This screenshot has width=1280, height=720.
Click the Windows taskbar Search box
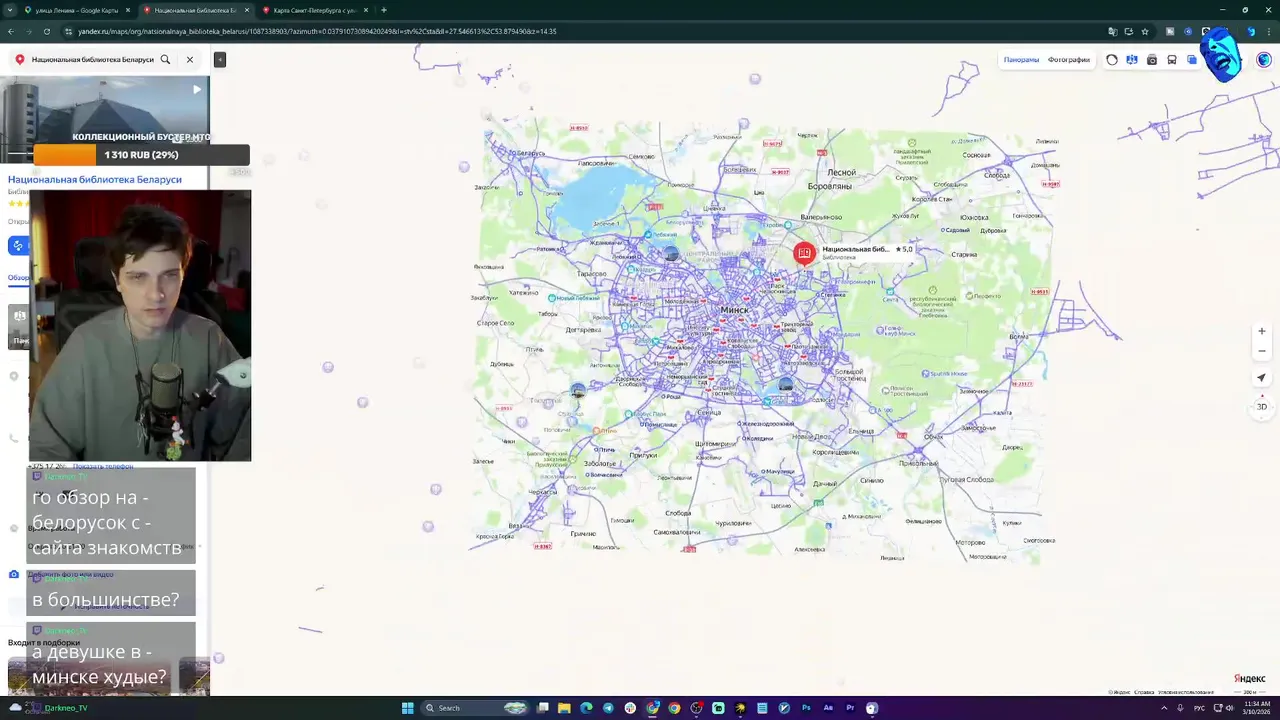(x=475, y=708)
